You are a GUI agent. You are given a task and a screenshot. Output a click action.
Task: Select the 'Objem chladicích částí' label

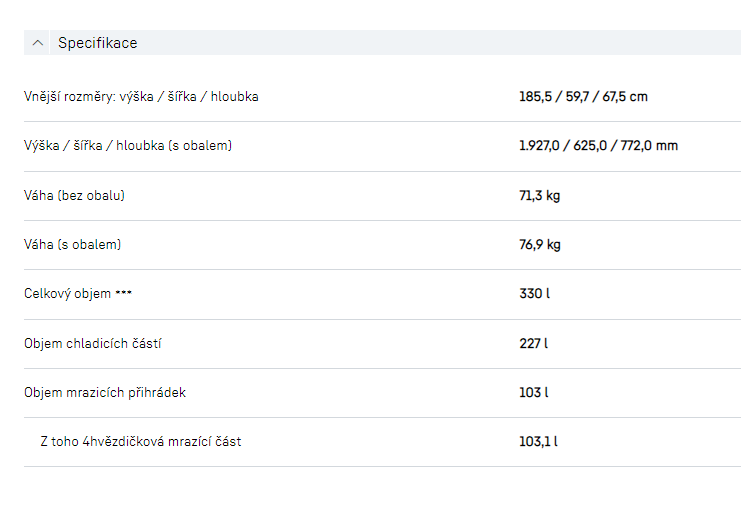click(92, 343)
